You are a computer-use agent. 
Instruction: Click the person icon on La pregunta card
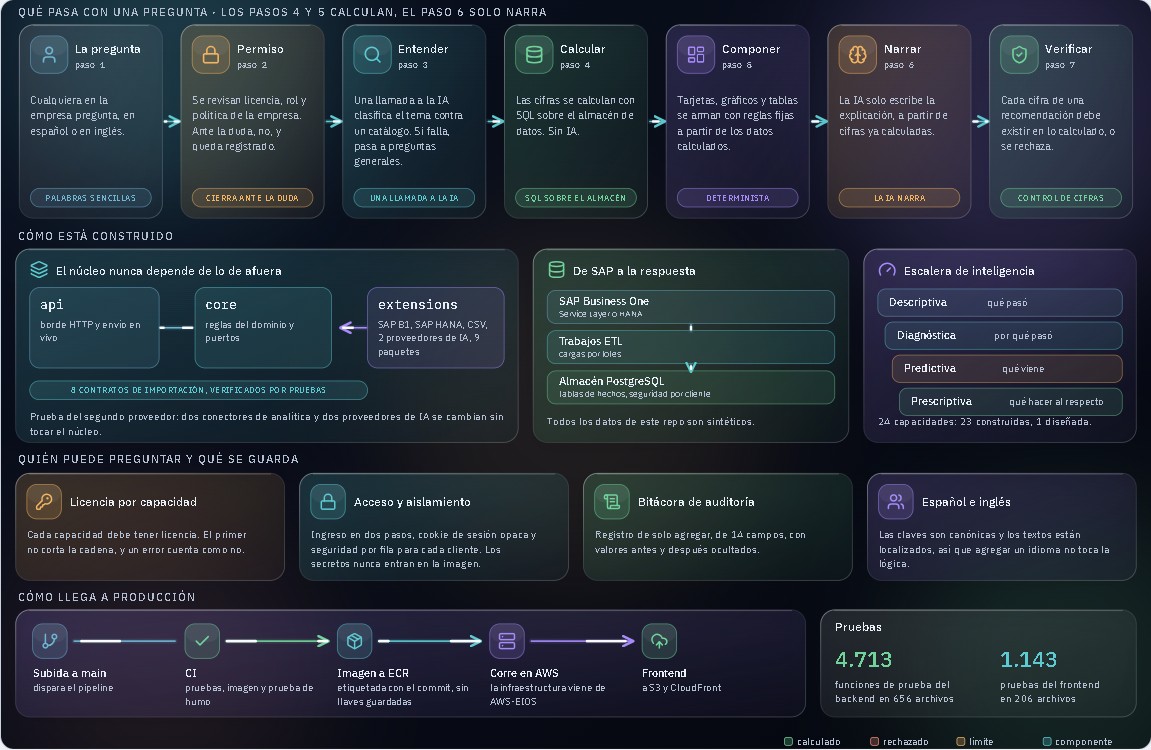pyautogui.click(x=49, y=55)
